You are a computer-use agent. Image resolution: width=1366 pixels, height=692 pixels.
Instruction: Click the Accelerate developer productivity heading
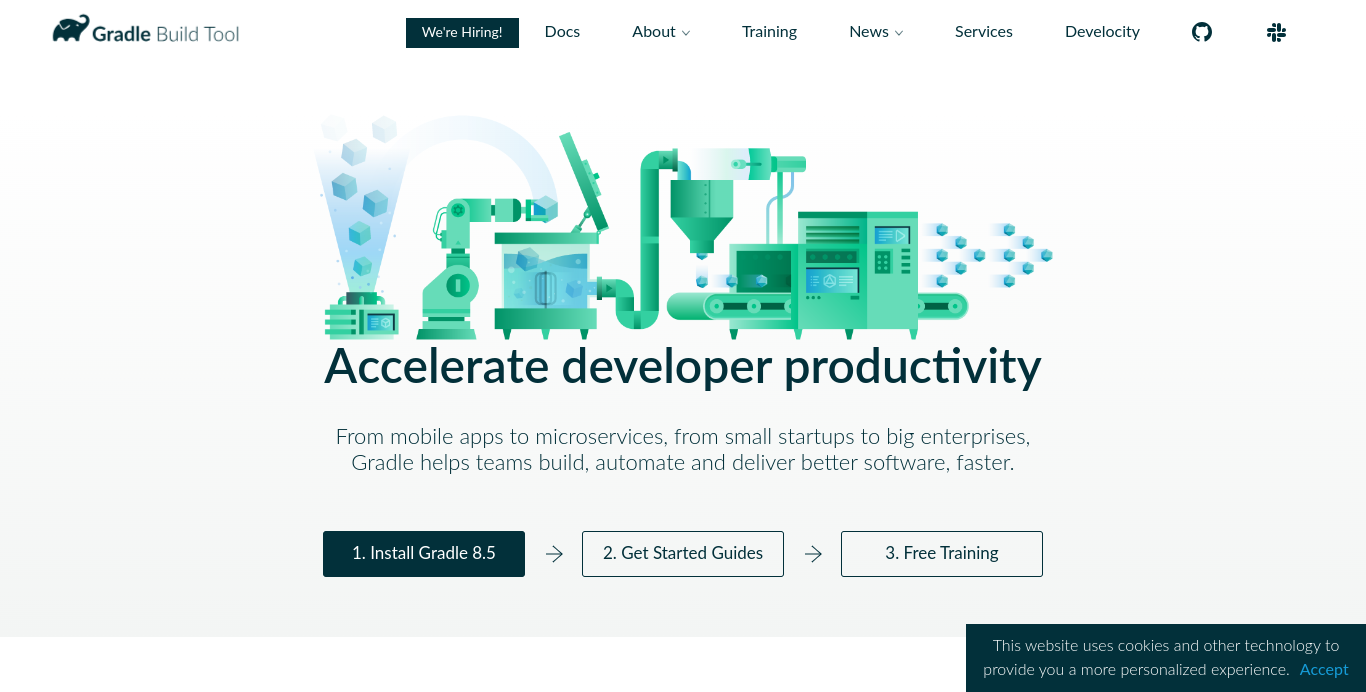tap(683, 367)
